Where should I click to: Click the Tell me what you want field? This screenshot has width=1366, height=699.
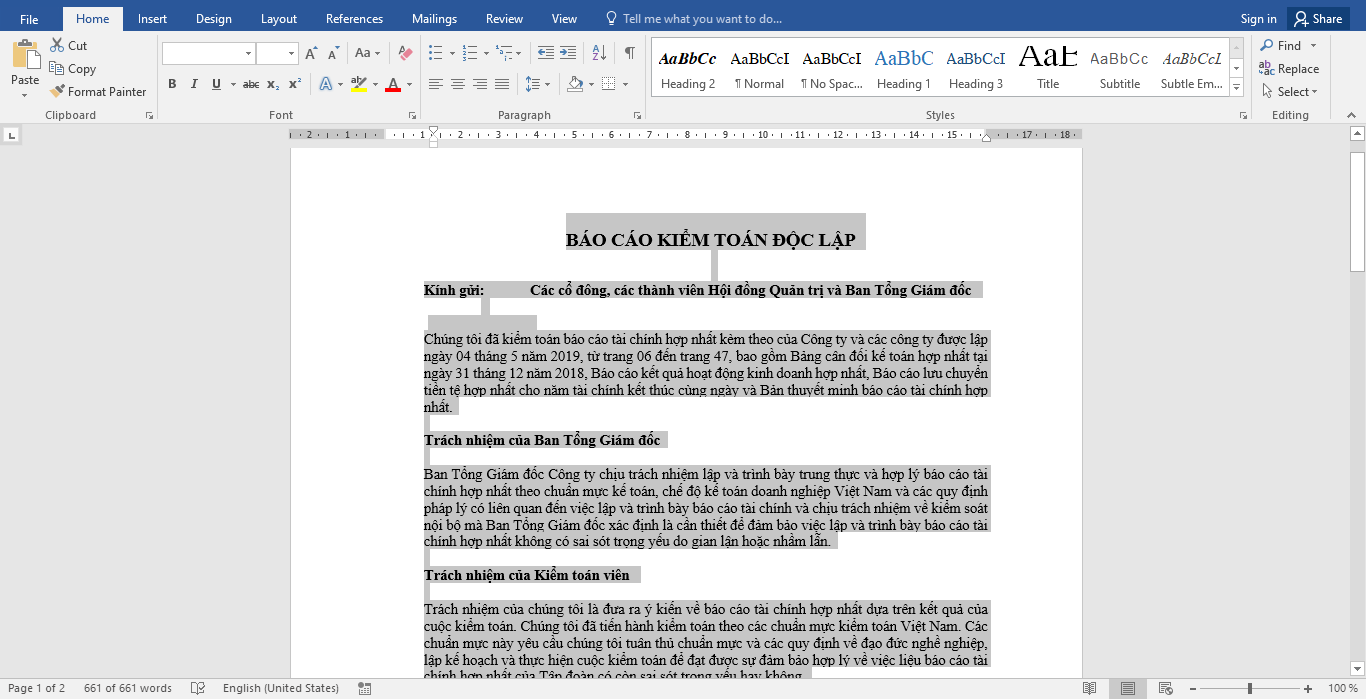(x=694, y=18)
